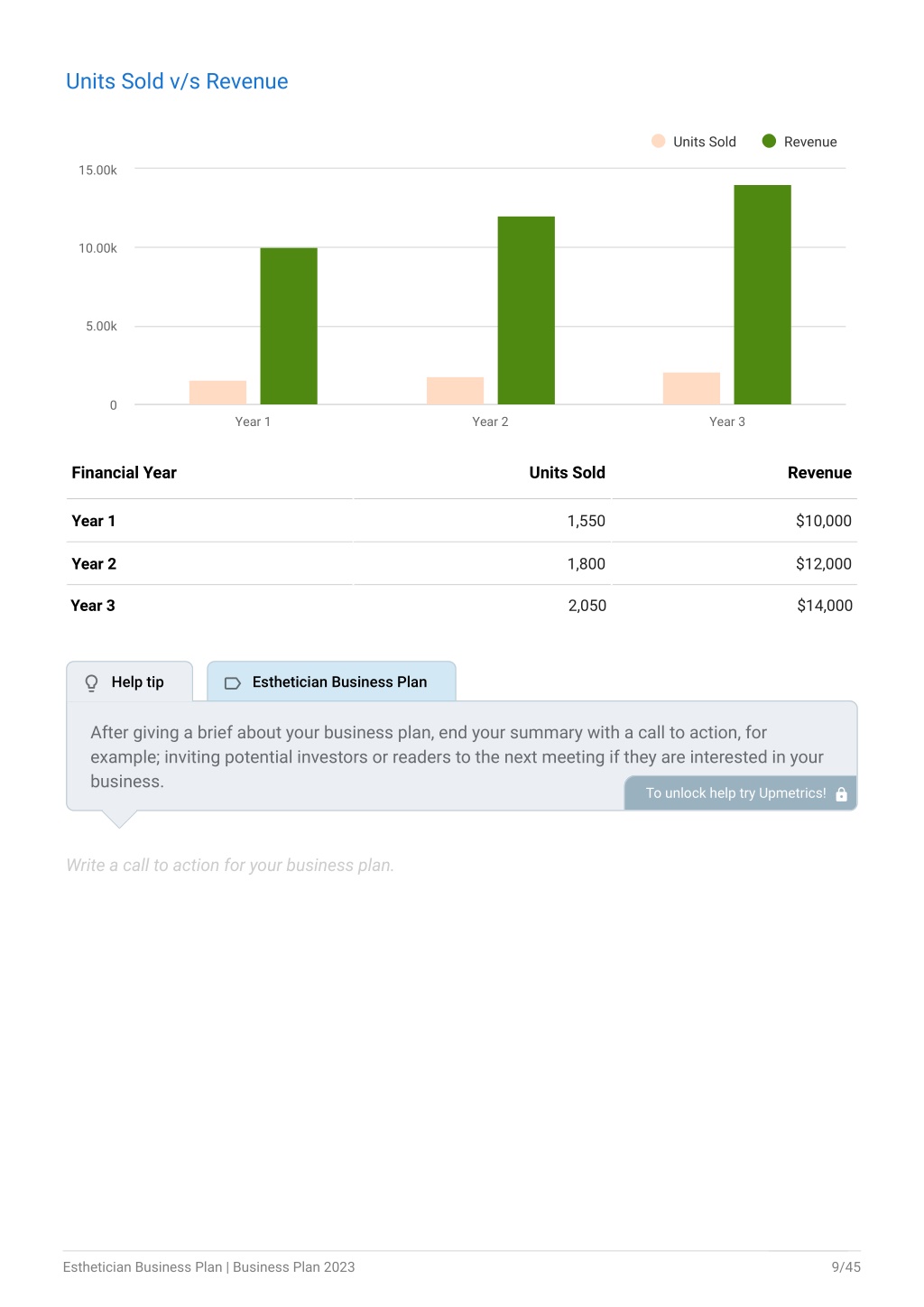The image size is (924, 1307).
Task: Toggle Revenue series via green legend dot
Action: point(769,141)
